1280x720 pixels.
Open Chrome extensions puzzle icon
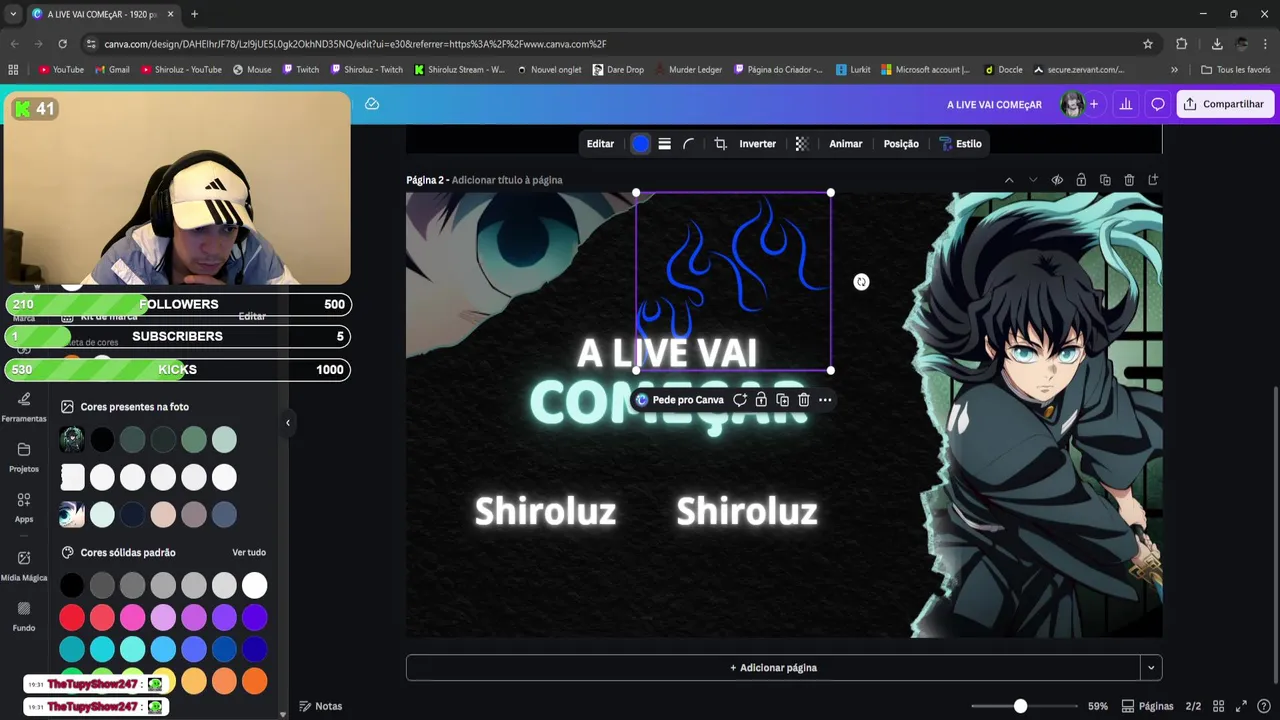point(1182,44)
